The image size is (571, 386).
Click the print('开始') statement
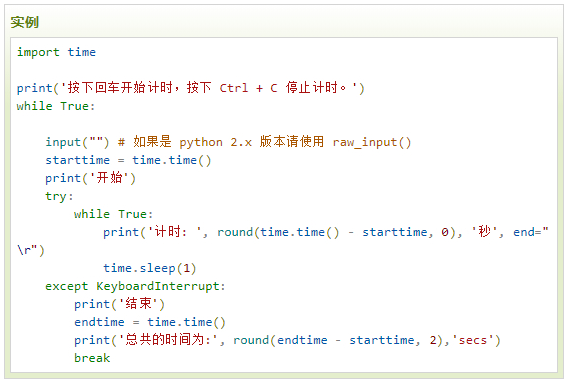point(90,178)
